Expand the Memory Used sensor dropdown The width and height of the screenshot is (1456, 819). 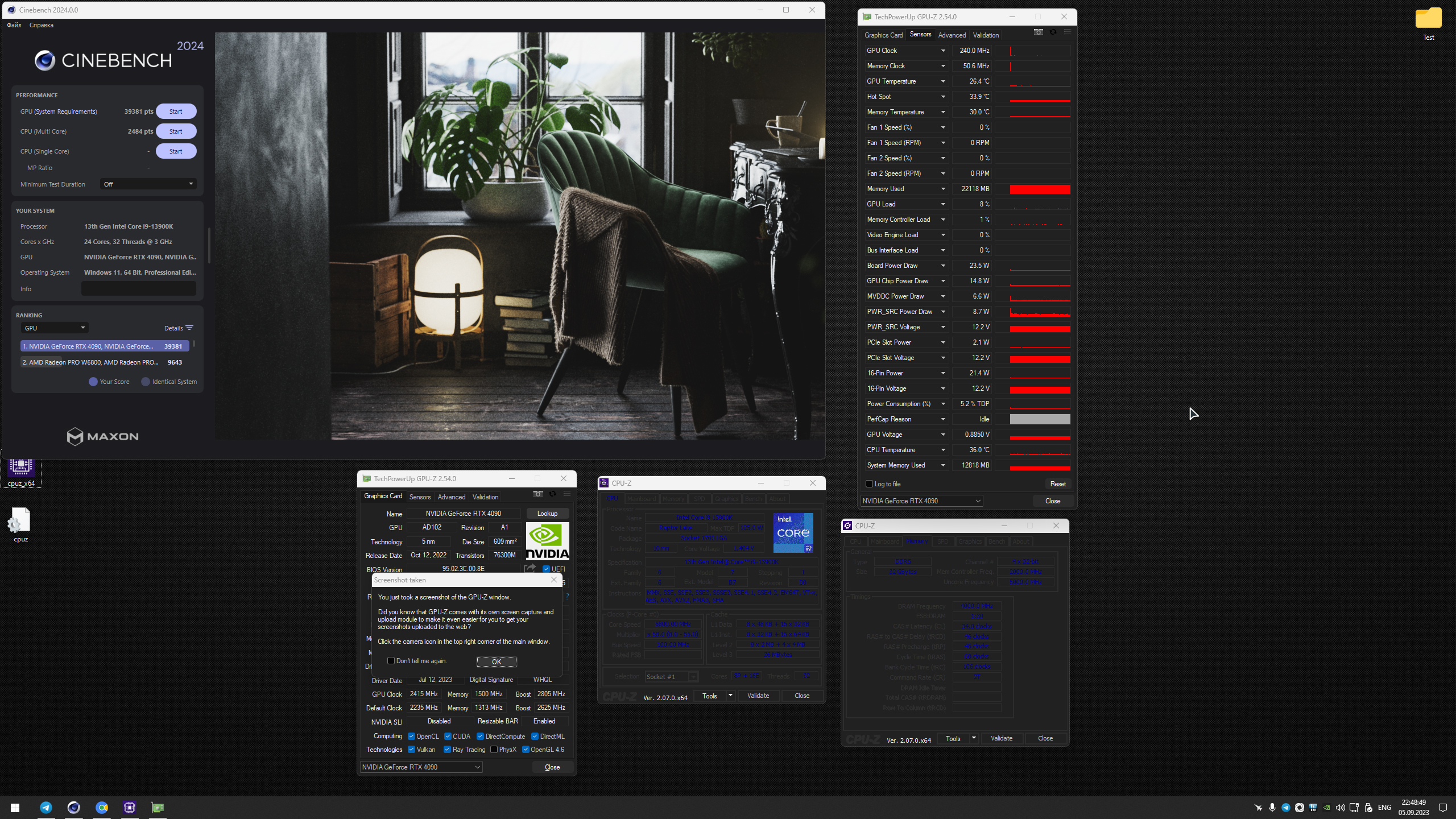coord(942,189)
